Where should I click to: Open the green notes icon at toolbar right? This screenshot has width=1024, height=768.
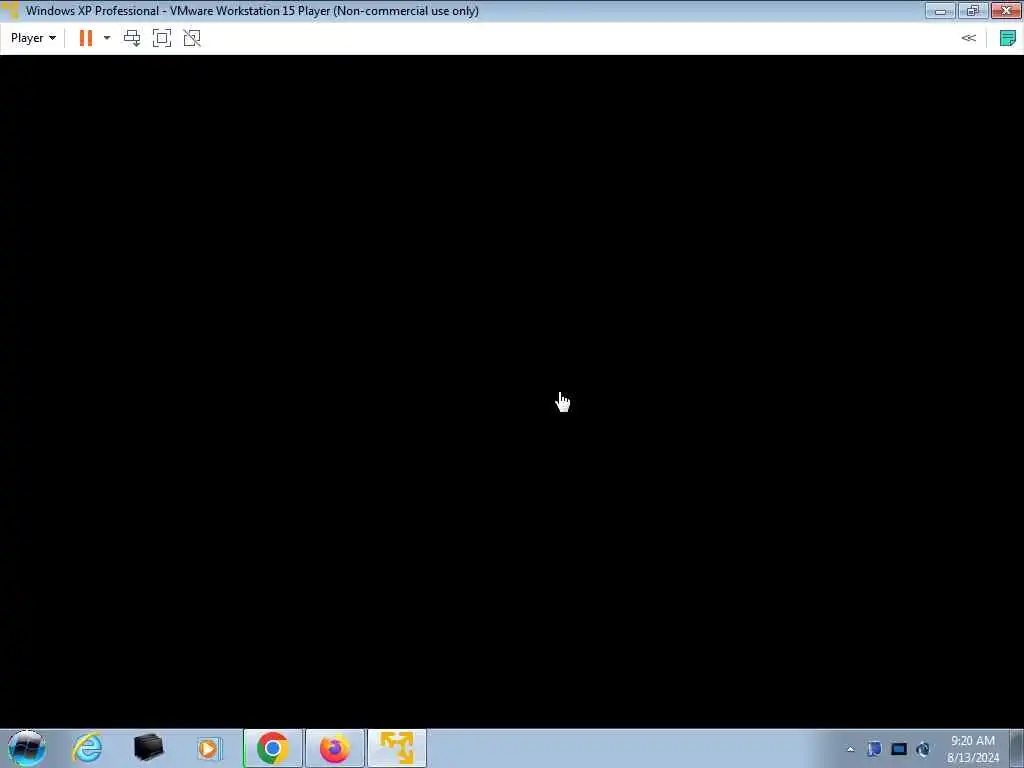click(1008, 38)
